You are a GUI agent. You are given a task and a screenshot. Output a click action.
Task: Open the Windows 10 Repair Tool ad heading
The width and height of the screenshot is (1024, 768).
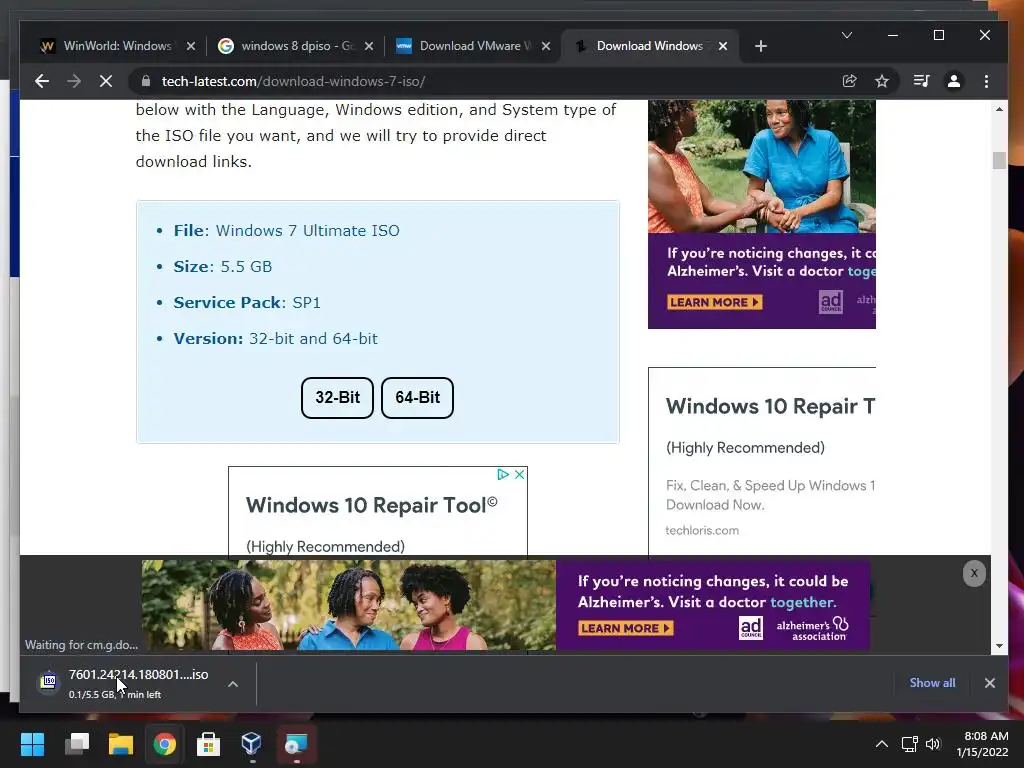click(372, 505)
